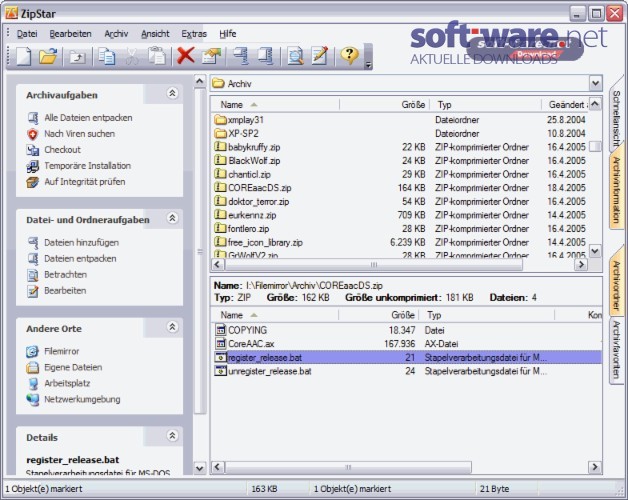Sort archive contents by Name column

(275, 315)
